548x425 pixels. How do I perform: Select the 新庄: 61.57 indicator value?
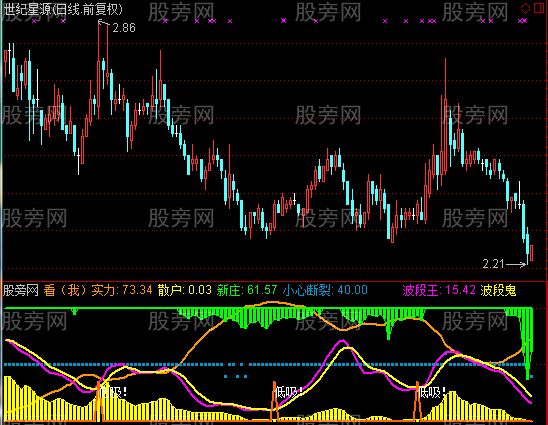[247, 290]
